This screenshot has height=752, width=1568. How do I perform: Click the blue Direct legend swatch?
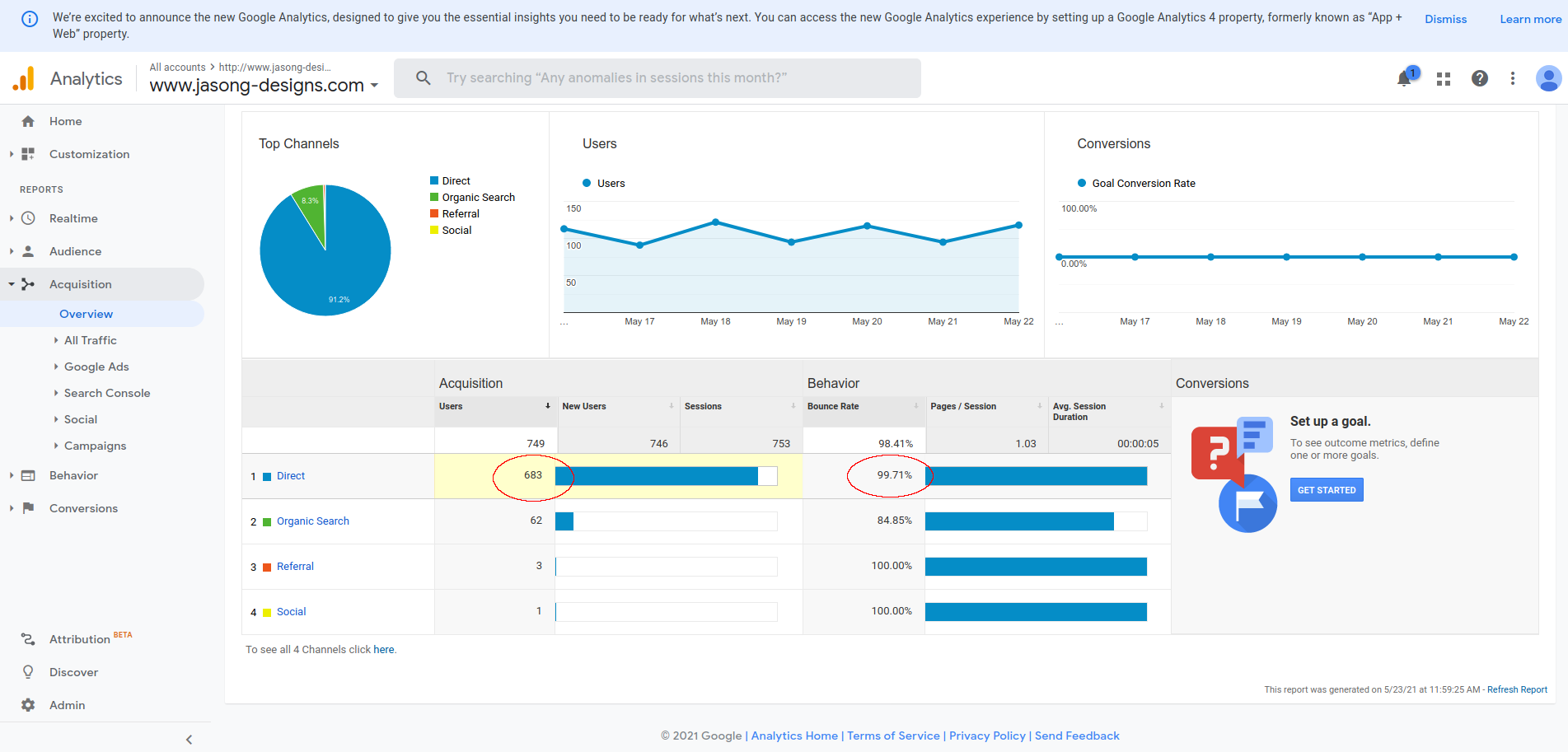[x=434, y=180]
